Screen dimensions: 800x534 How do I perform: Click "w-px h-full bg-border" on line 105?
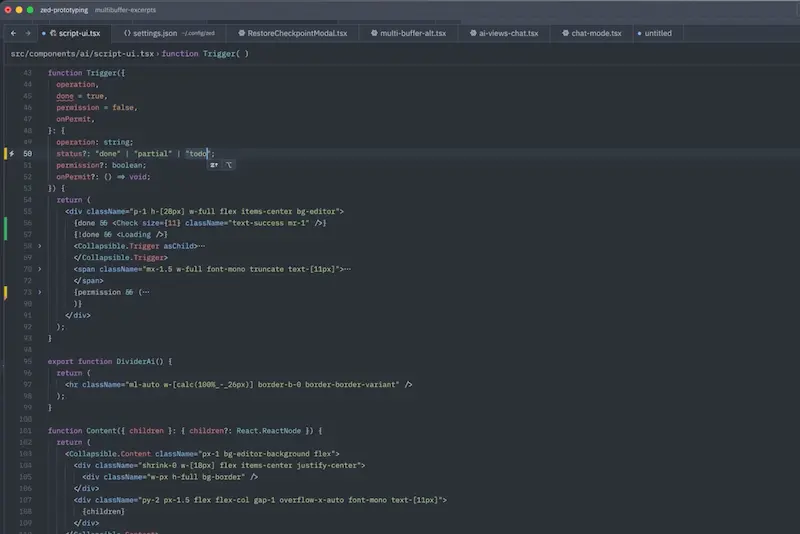196,477
